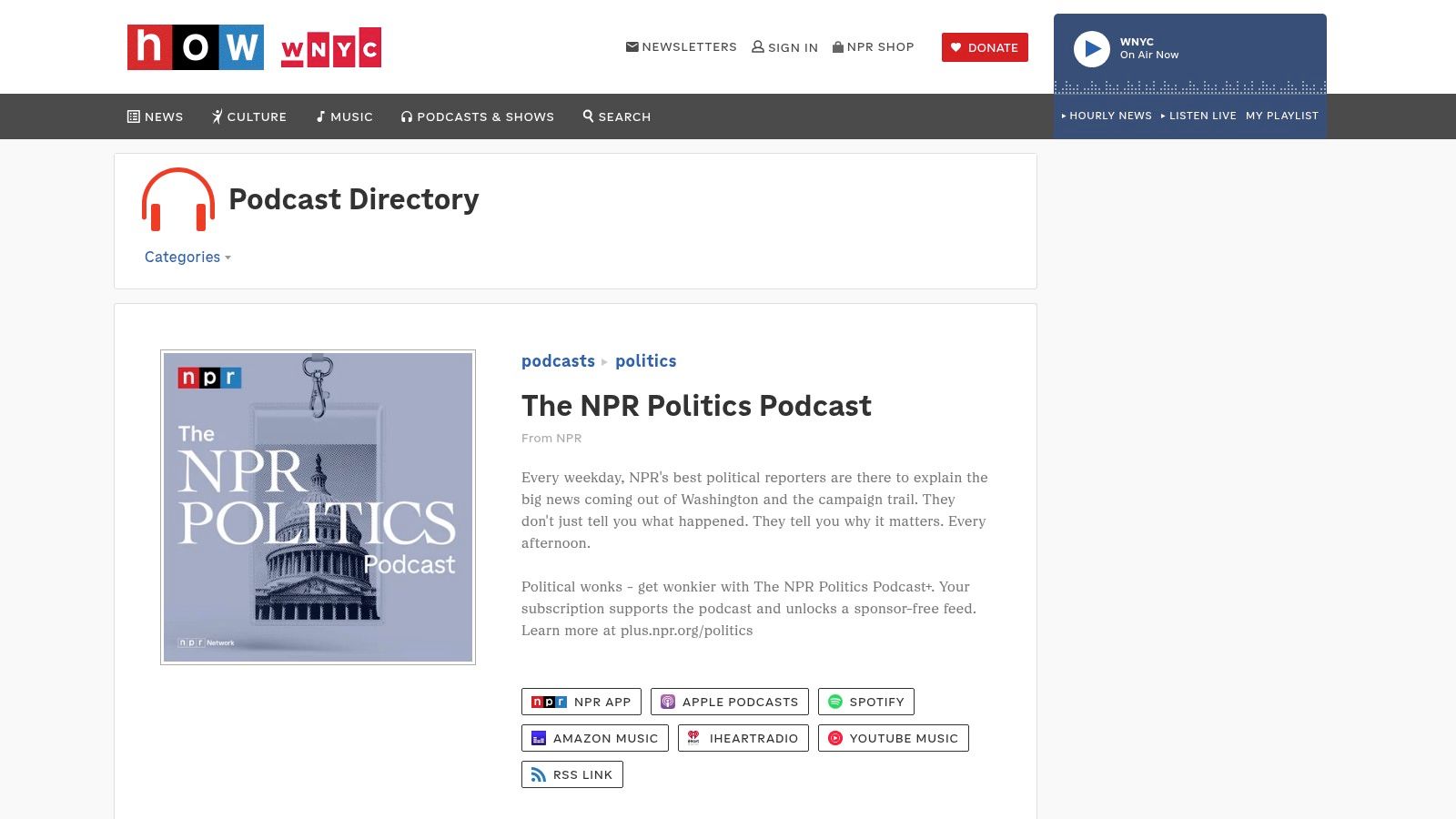Listen on the NPR App button

click(581, 702)
